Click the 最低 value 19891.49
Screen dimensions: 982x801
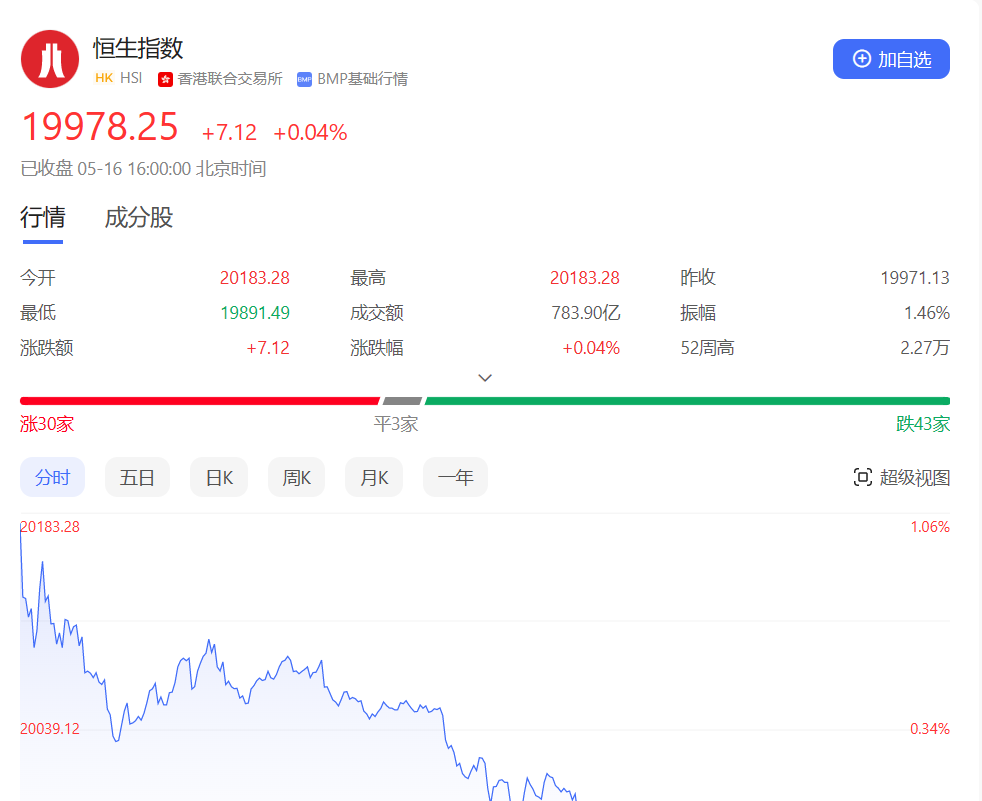click(255, 313)
